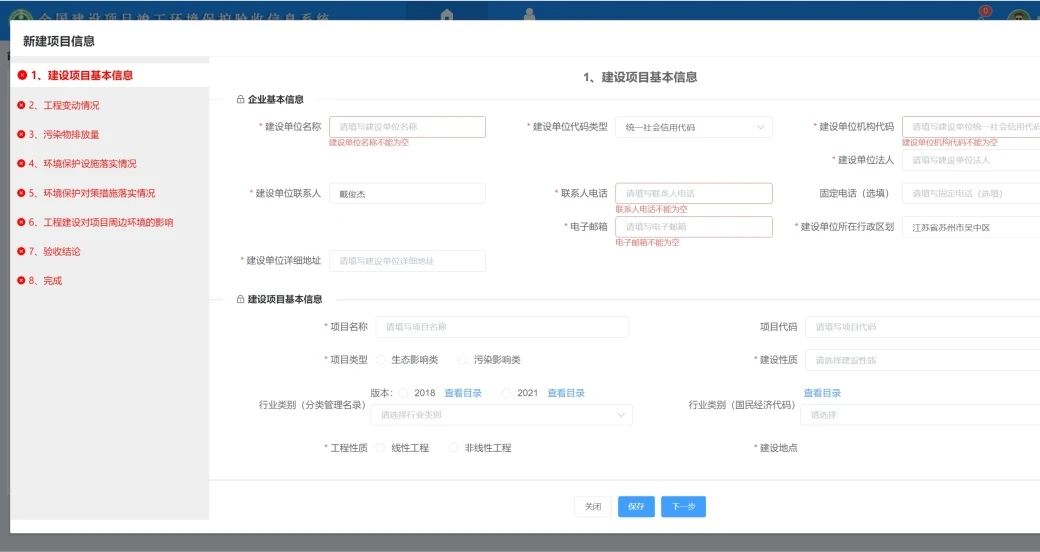The height and width of the screenshot is (552, 1040).
Task: Switch to step 4、环境保护设施落实情况
Action: [82, 164]
